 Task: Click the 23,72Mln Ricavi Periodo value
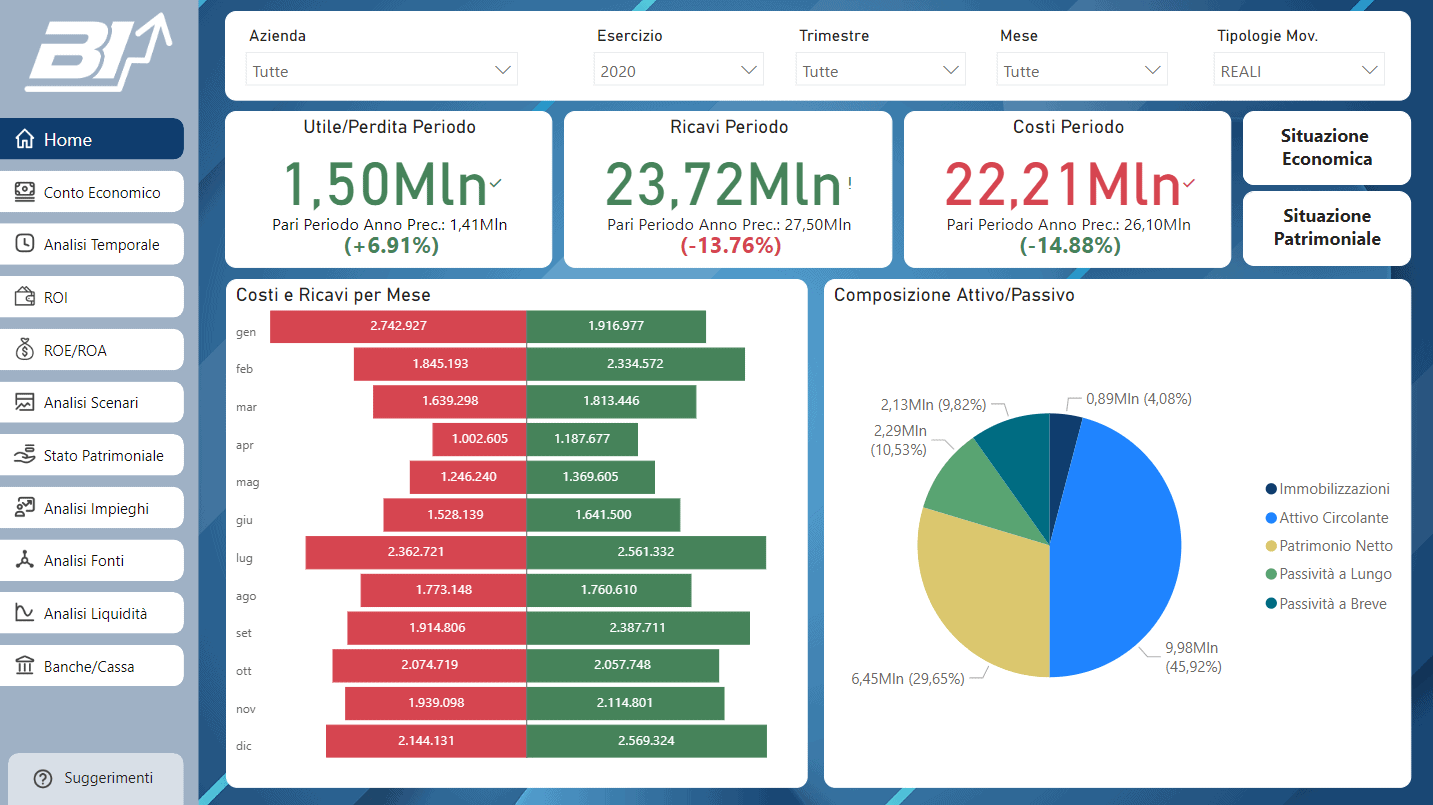[724, 184]
